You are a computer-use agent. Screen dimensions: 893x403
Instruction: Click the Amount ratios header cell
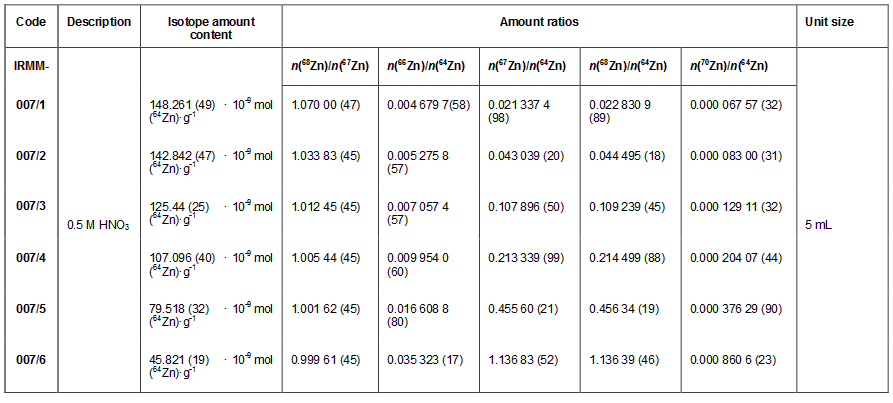pyautogui.click(x=539, y=22)
